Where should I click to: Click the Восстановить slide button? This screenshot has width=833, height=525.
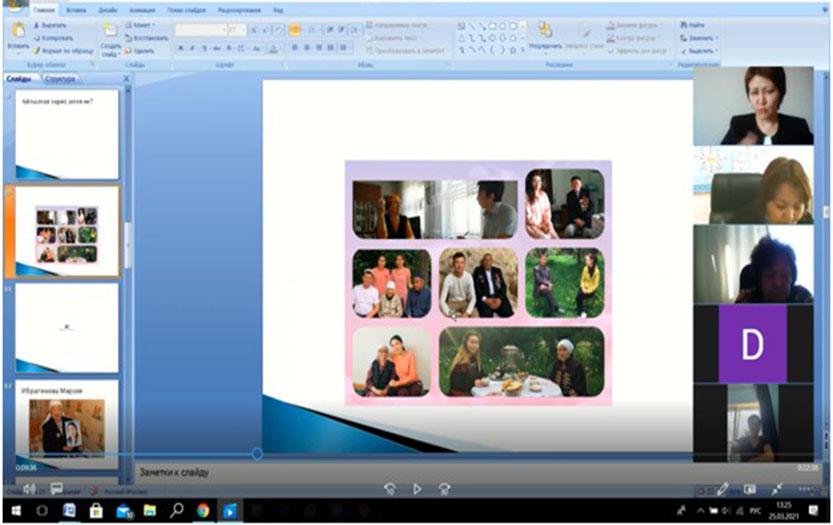[x=147, y=38]
